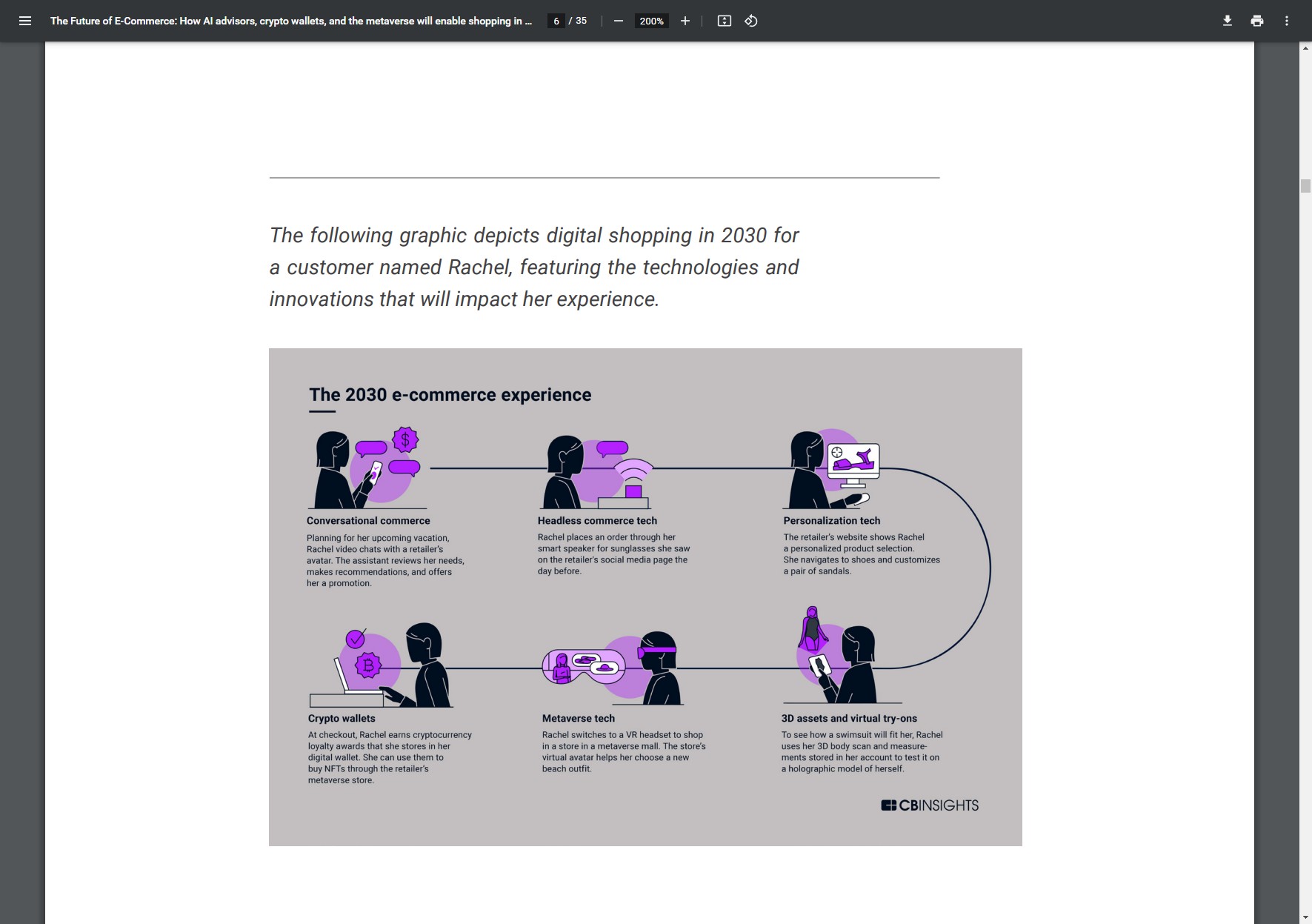The width and height of the screenshot is (1312, 924).
Task: Click the vertical scrollbar thumb
Action: coord(1305,186)
